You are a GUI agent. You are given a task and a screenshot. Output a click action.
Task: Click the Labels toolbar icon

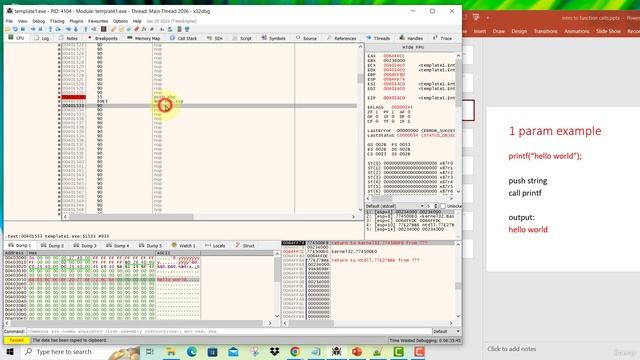pos(129,29)
